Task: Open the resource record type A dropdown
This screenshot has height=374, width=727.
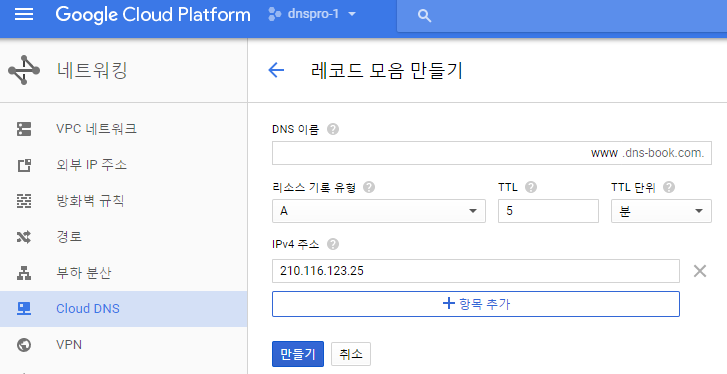Action: coord(379,211)
